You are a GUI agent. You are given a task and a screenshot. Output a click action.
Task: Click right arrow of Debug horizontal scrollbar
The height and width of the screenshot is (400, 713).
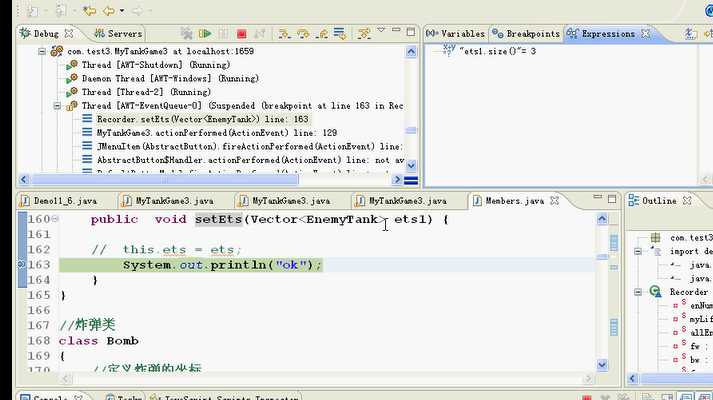pos(397,180)
